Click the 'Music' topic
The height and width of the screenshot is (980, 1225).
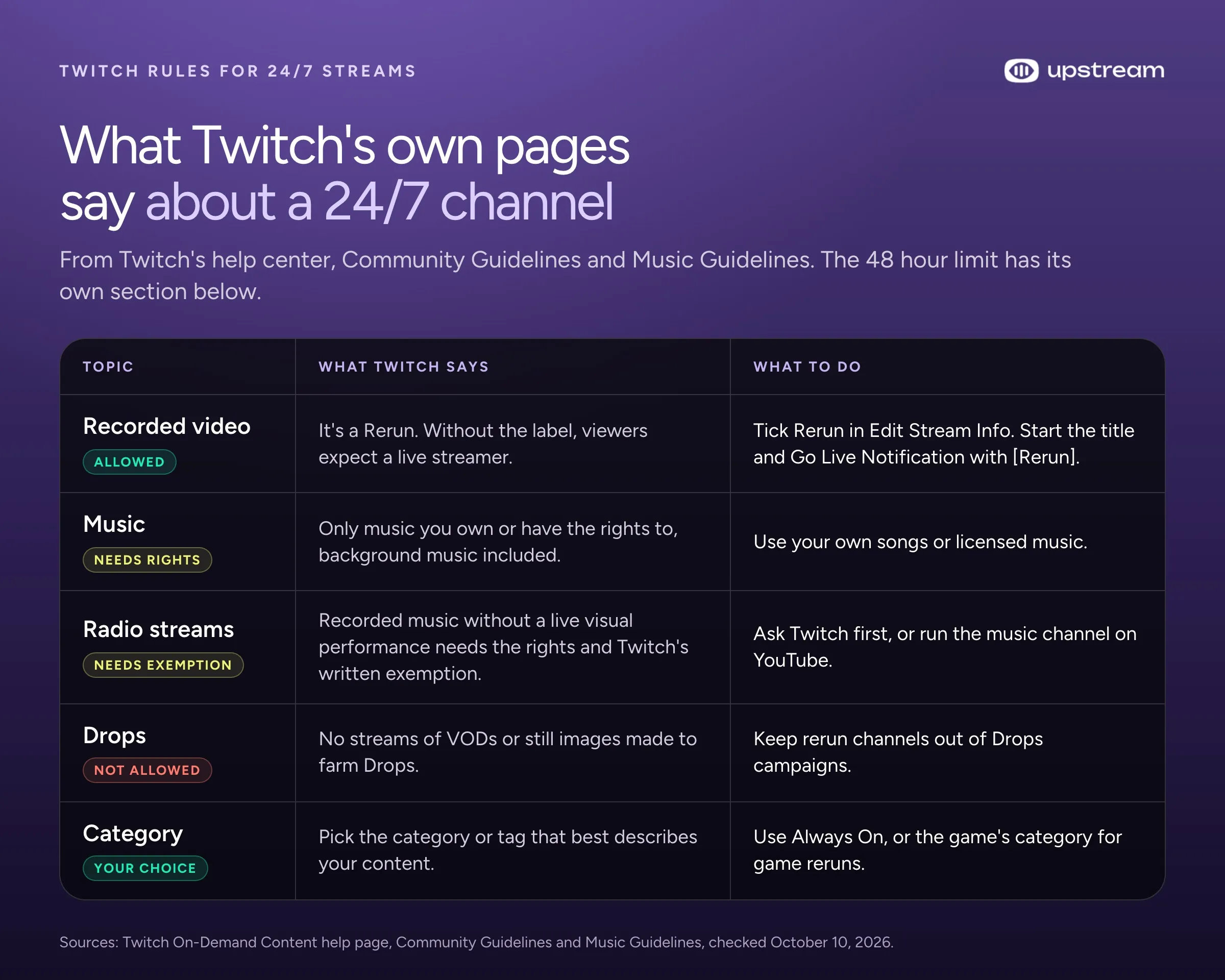tap(114, 524)
